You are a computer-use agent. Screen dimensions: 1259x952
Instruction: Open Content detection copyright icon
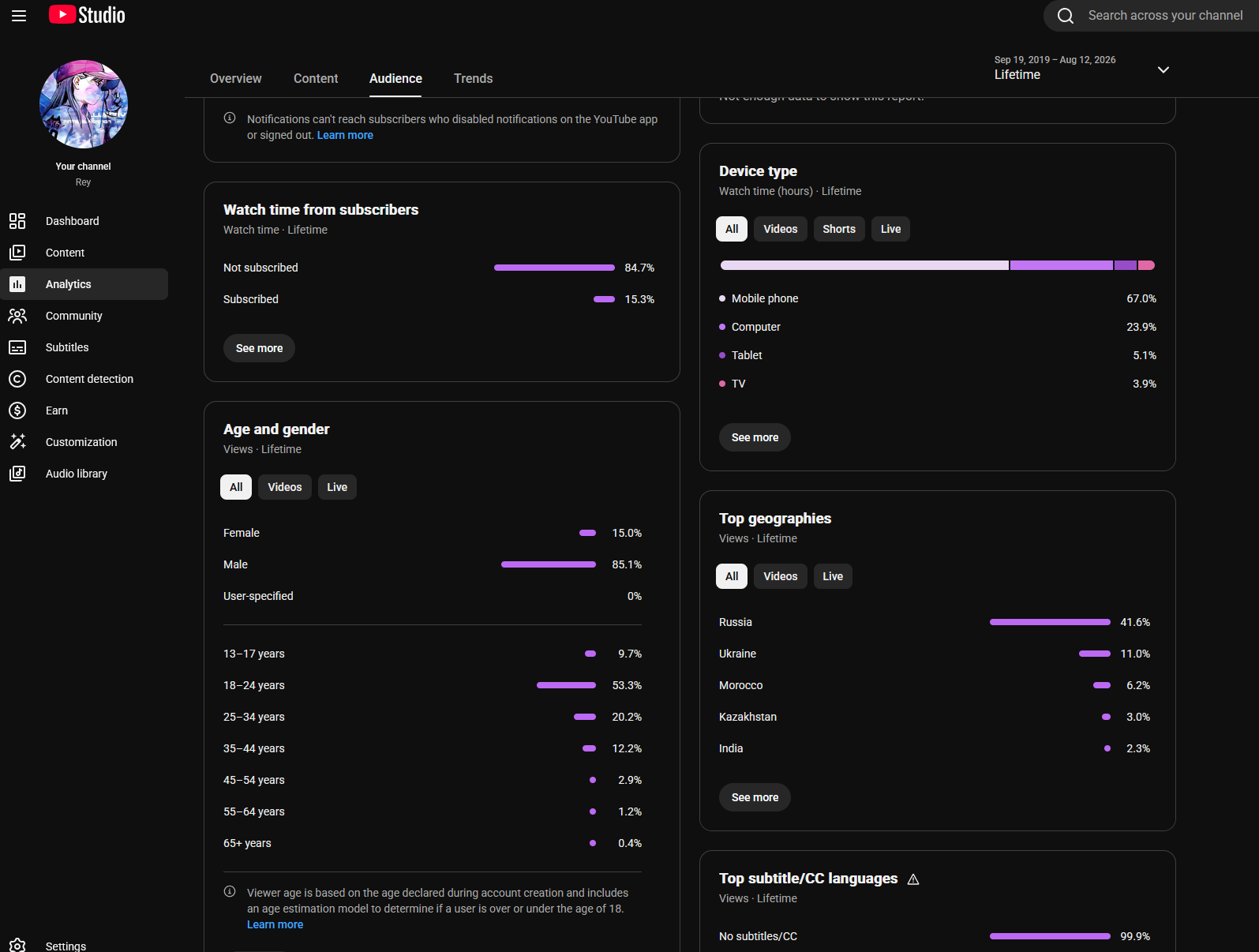click(x=17, y=379)
